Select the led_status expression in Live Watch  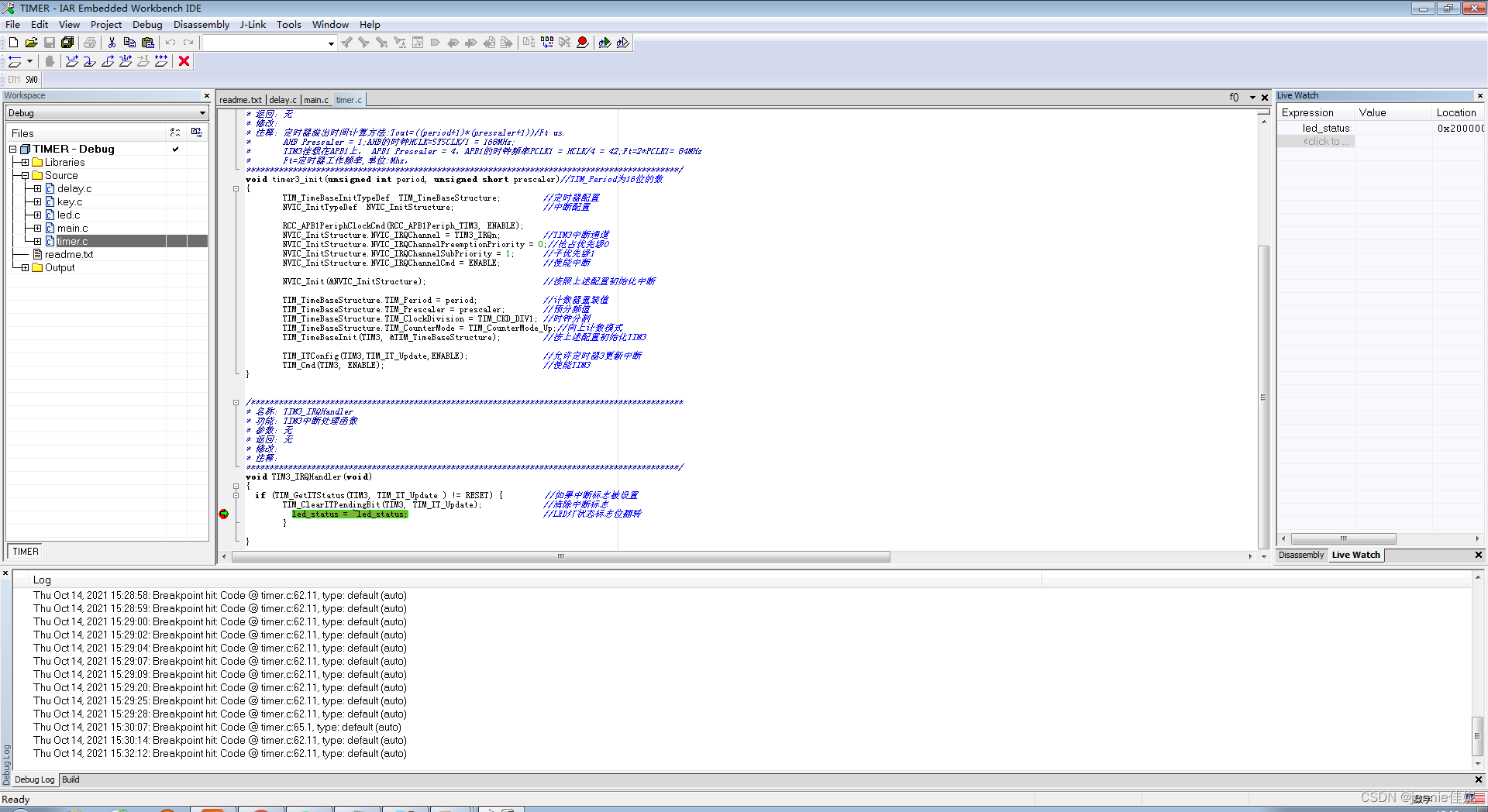pyautogui.click(x=1326, y=129)
